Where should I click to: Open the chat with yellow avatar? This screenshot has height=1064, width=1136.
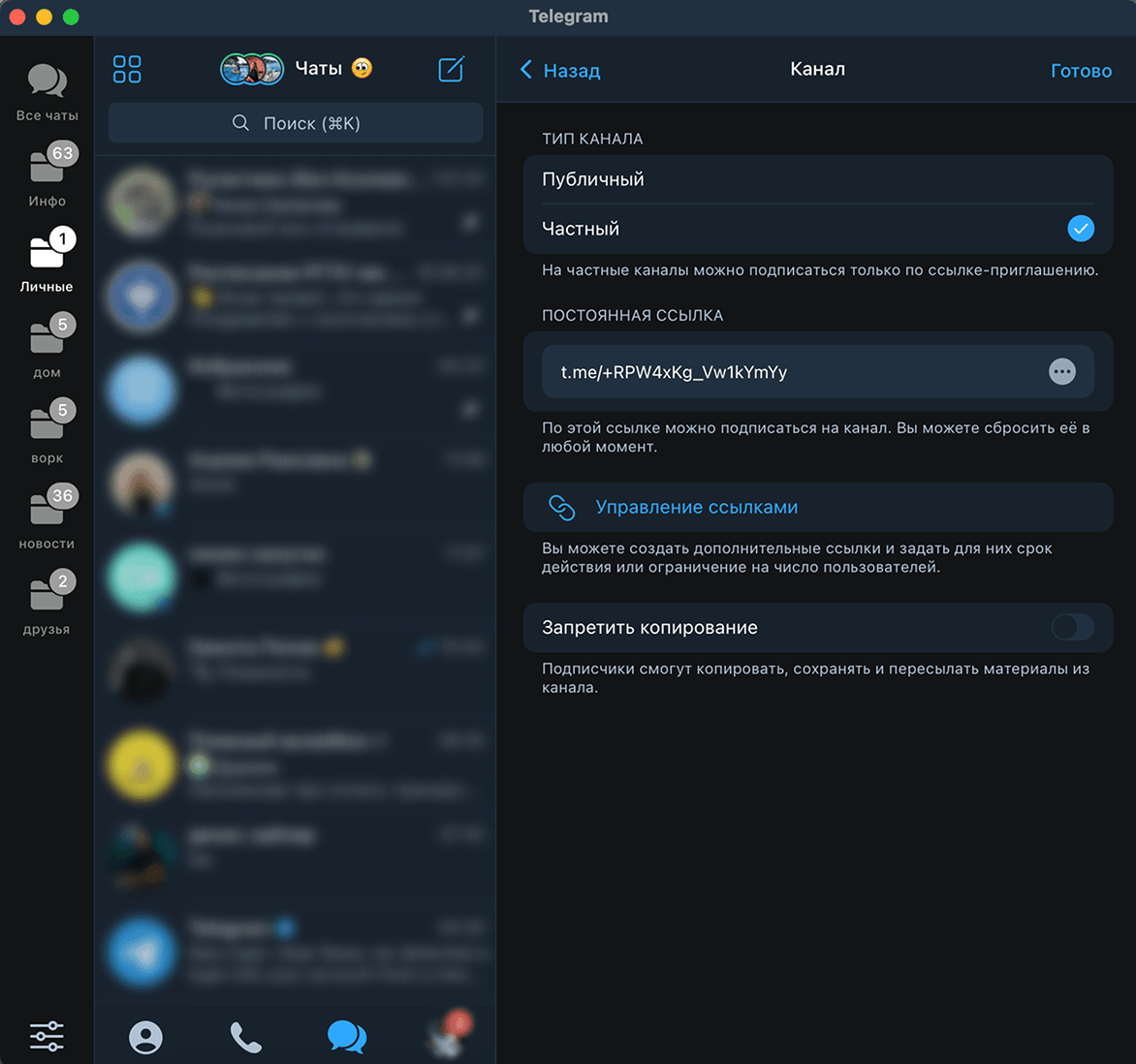(296, 765)
